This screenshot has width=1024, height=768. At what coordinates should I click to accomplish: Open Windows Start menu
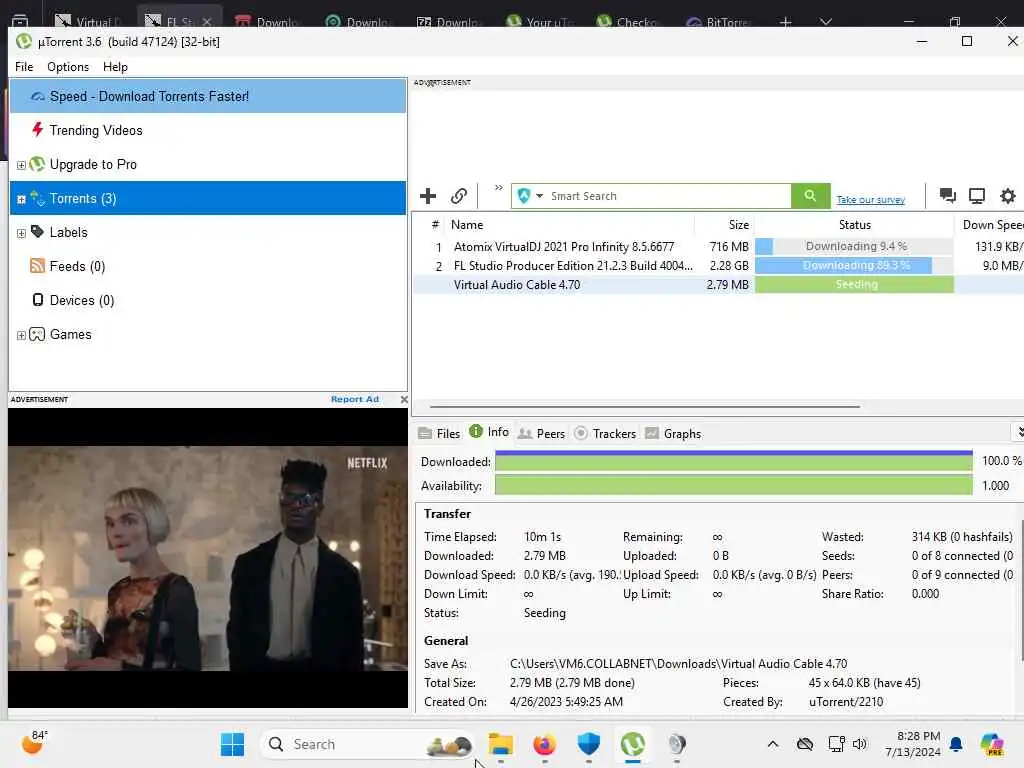tap(232, 744)
